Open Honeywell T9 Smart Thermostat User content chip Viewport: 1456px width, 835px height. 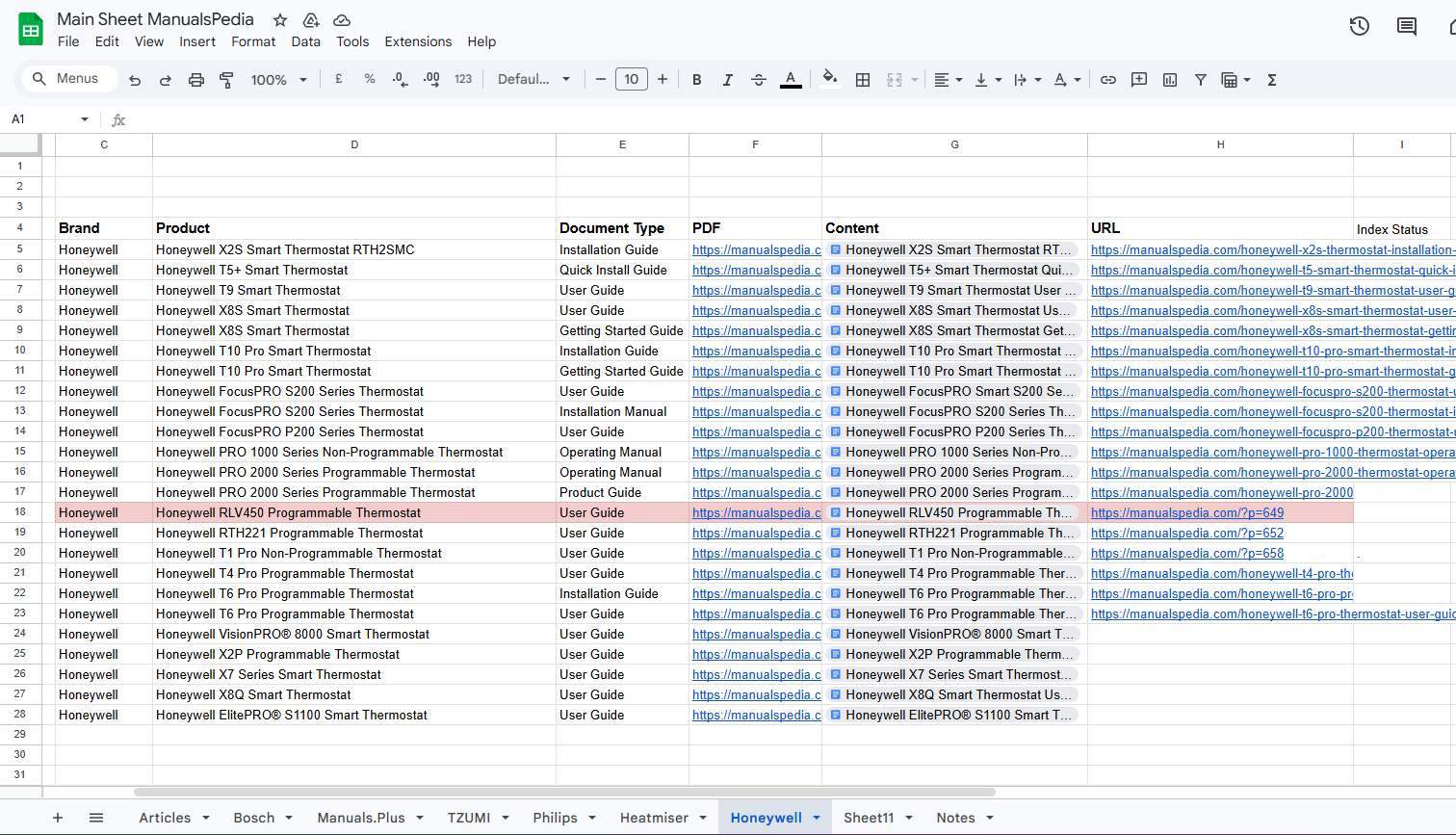(953, 290)
